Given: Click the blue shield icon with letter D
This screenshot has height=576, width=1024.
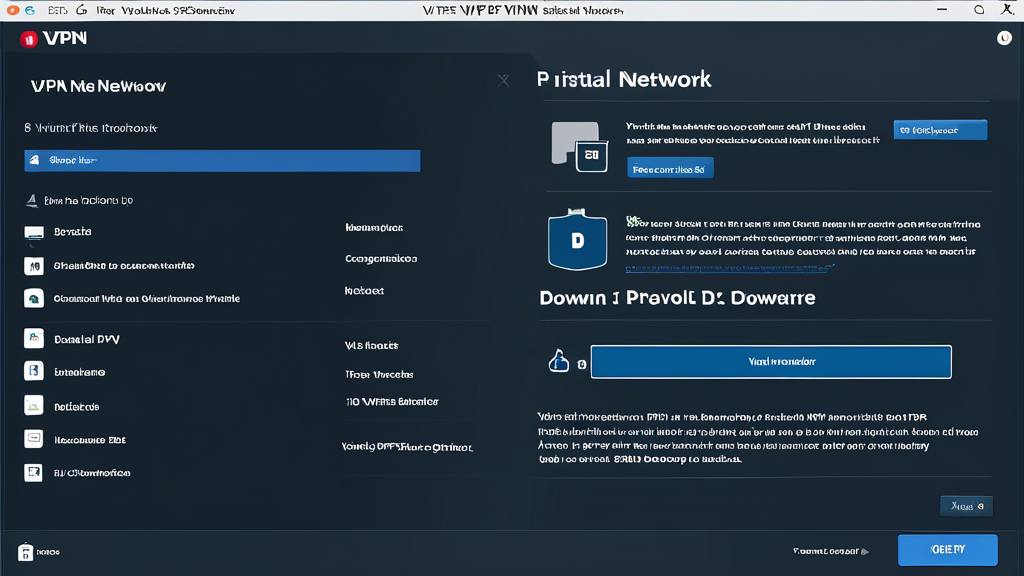Looking at the screenshot, I should click(x=577, y=241).
